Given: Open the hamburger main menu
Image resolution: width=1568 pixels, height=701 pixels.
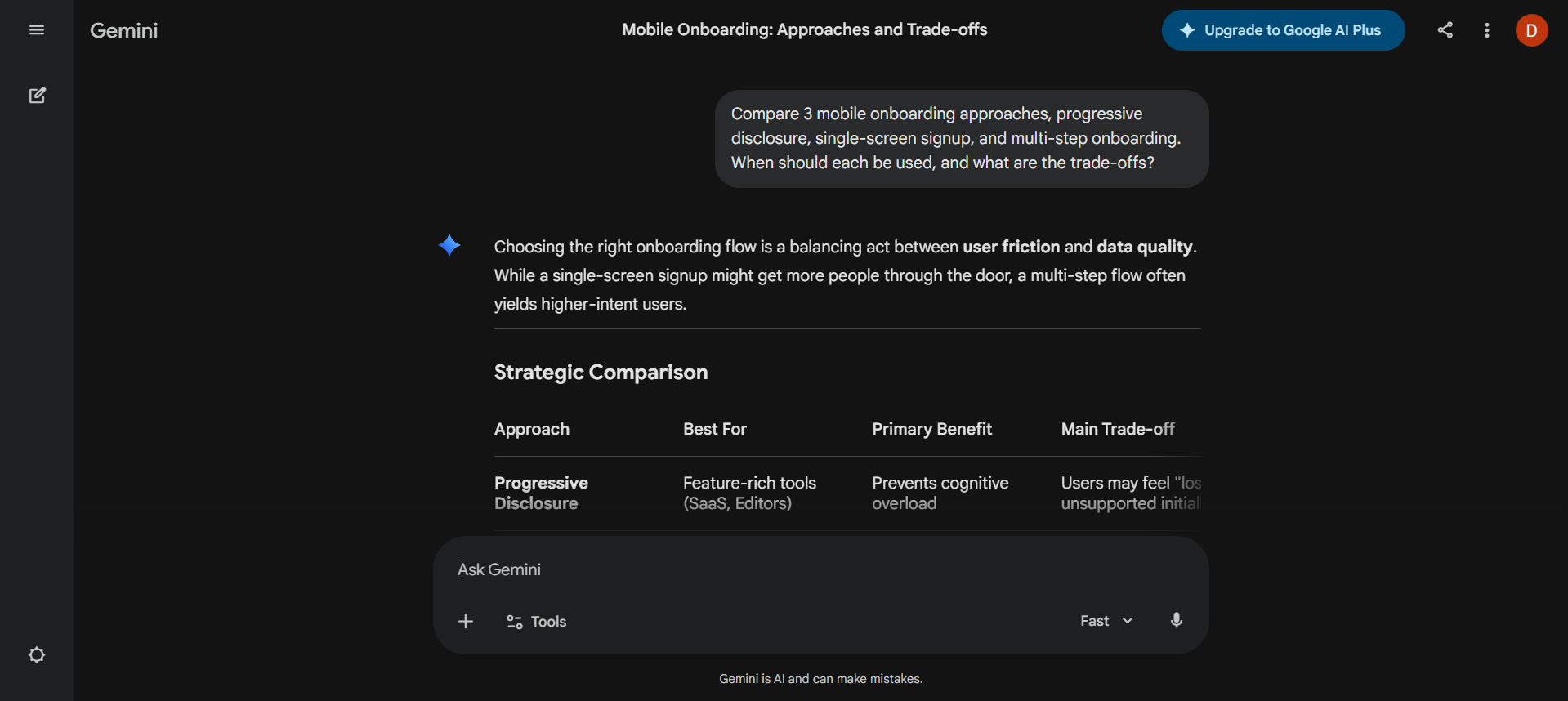Looking at the screenshot, I should pyautogui.click(x=37, y=30).
